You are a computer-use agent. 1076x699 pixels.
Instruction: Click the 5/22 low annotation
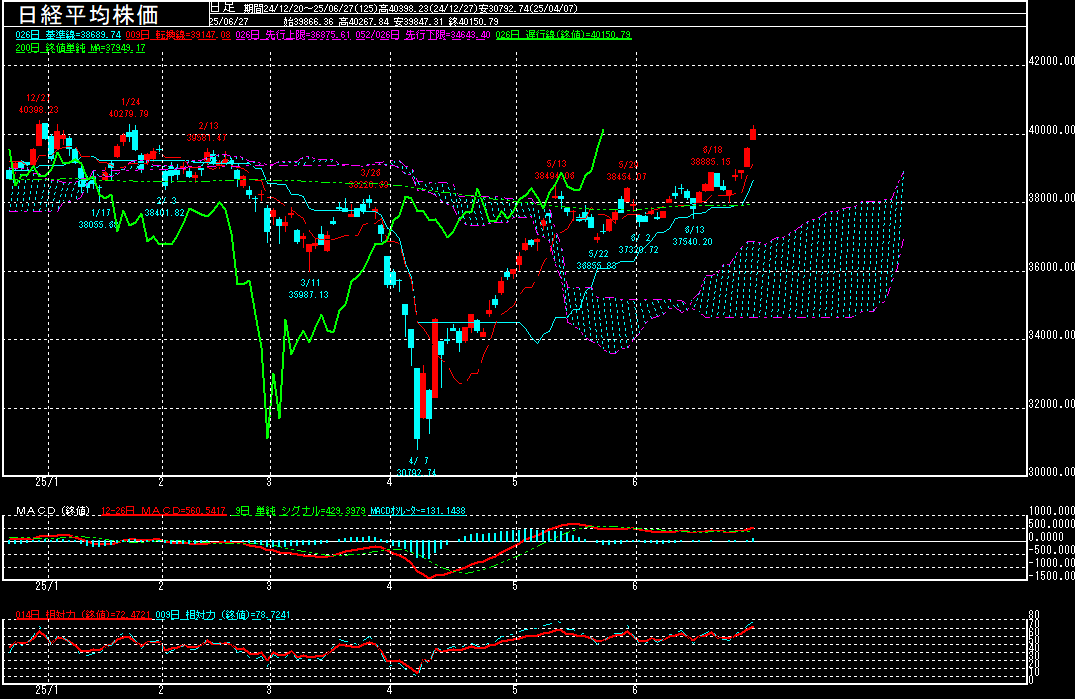click(x=596, y=260)
